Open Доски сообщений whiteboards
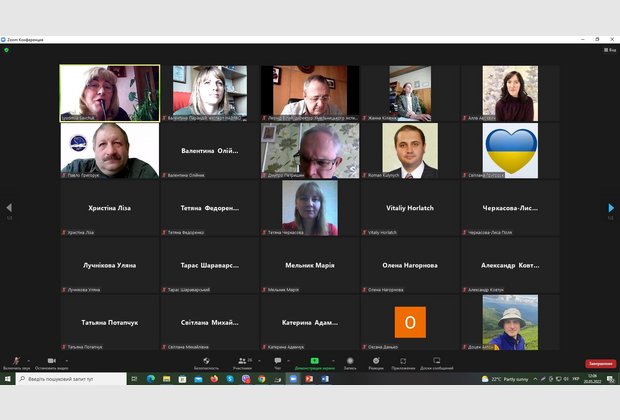Viewport: 620px width, 420px height. 437,361
